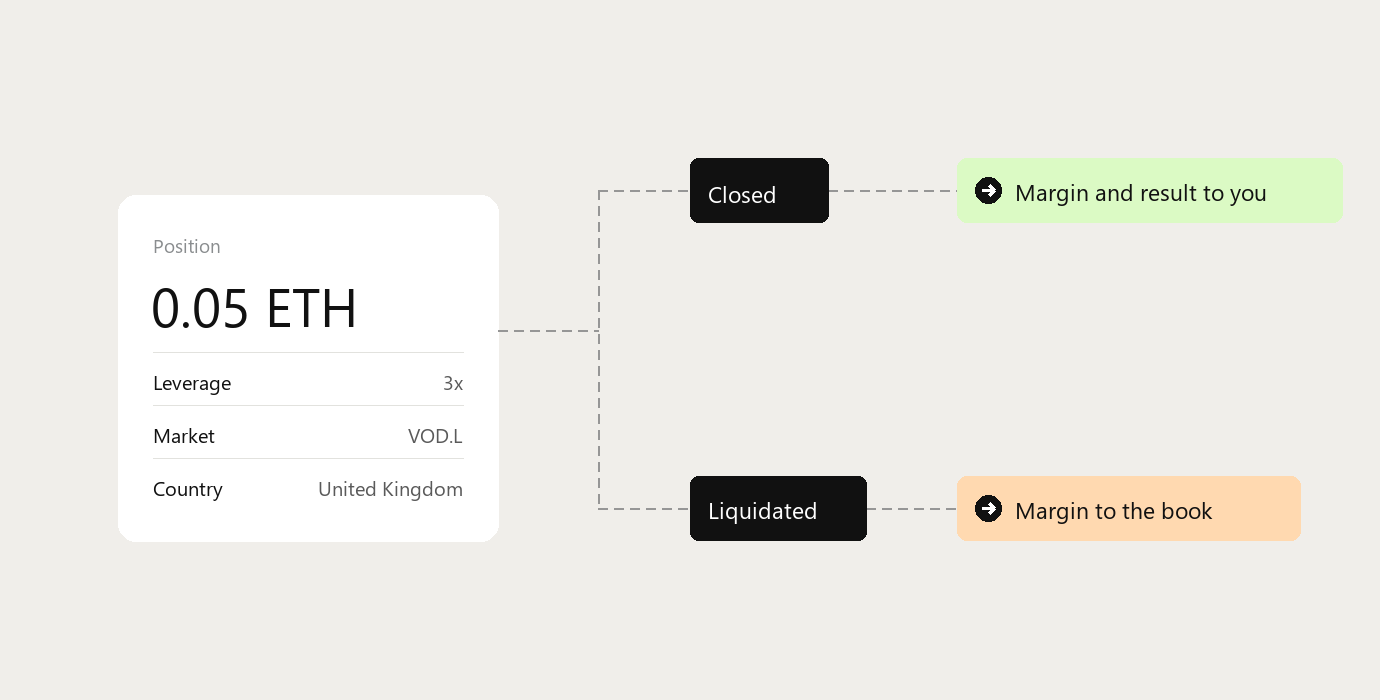Click the 0.05 ETH position amount
Viewport: 1380px width, 700px height.
click(x=254, y=308)
